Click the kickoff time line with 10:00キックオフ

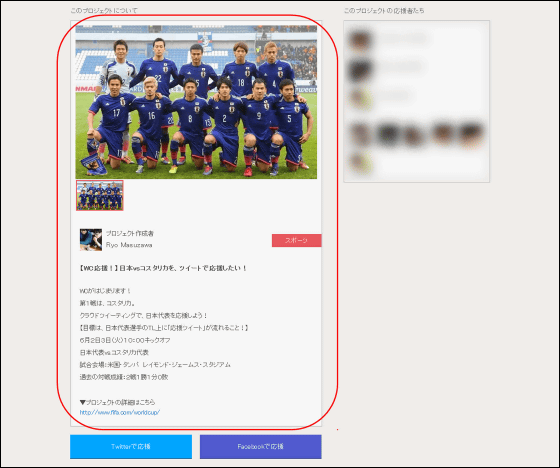coord(125,340)
